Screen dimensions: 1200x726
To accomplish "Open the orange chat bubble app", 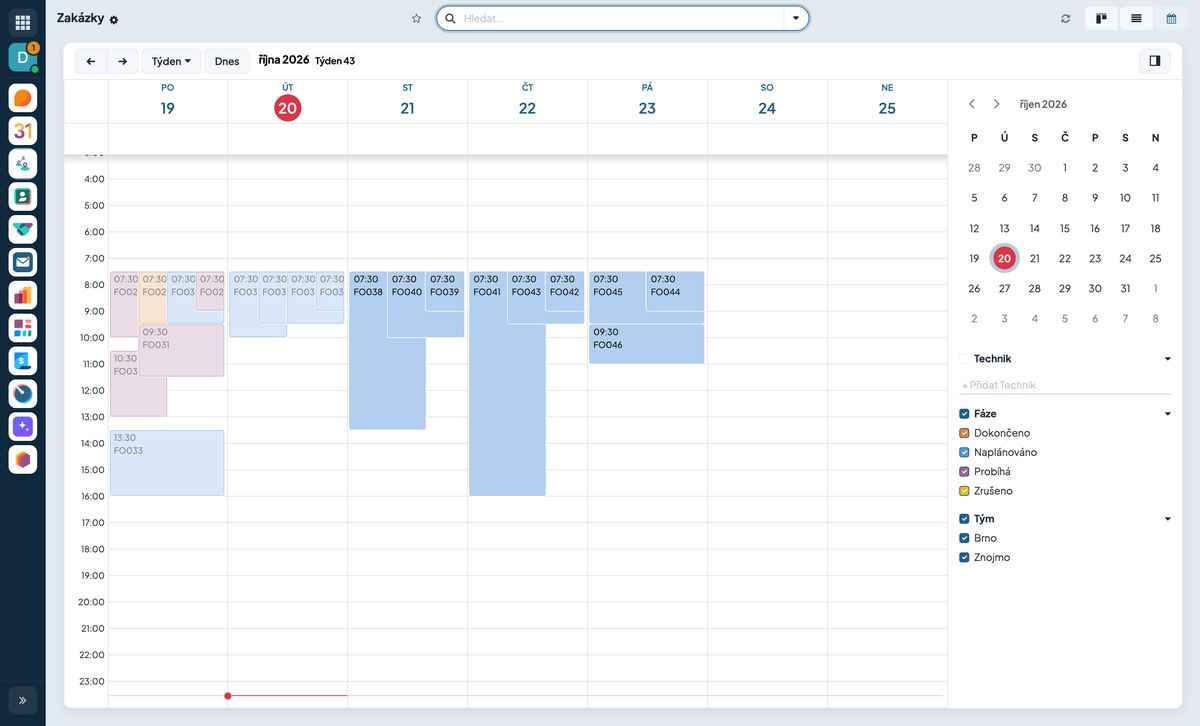I will pyautogui.click(x=23, y=98).
